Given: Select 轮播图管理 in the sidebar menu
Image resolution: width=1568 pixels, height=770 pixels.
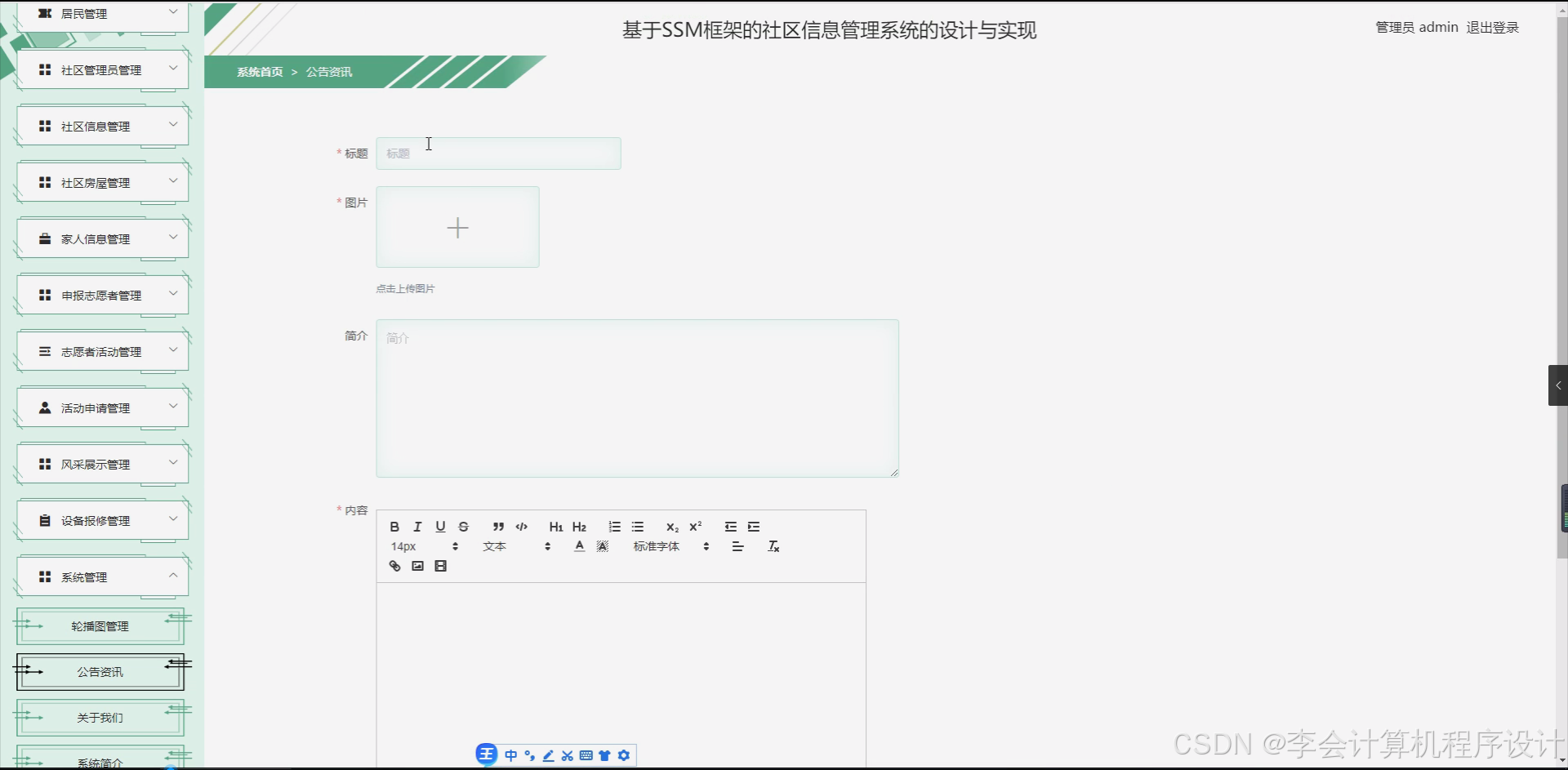Looking at the screenshot, I should [98, 626].
